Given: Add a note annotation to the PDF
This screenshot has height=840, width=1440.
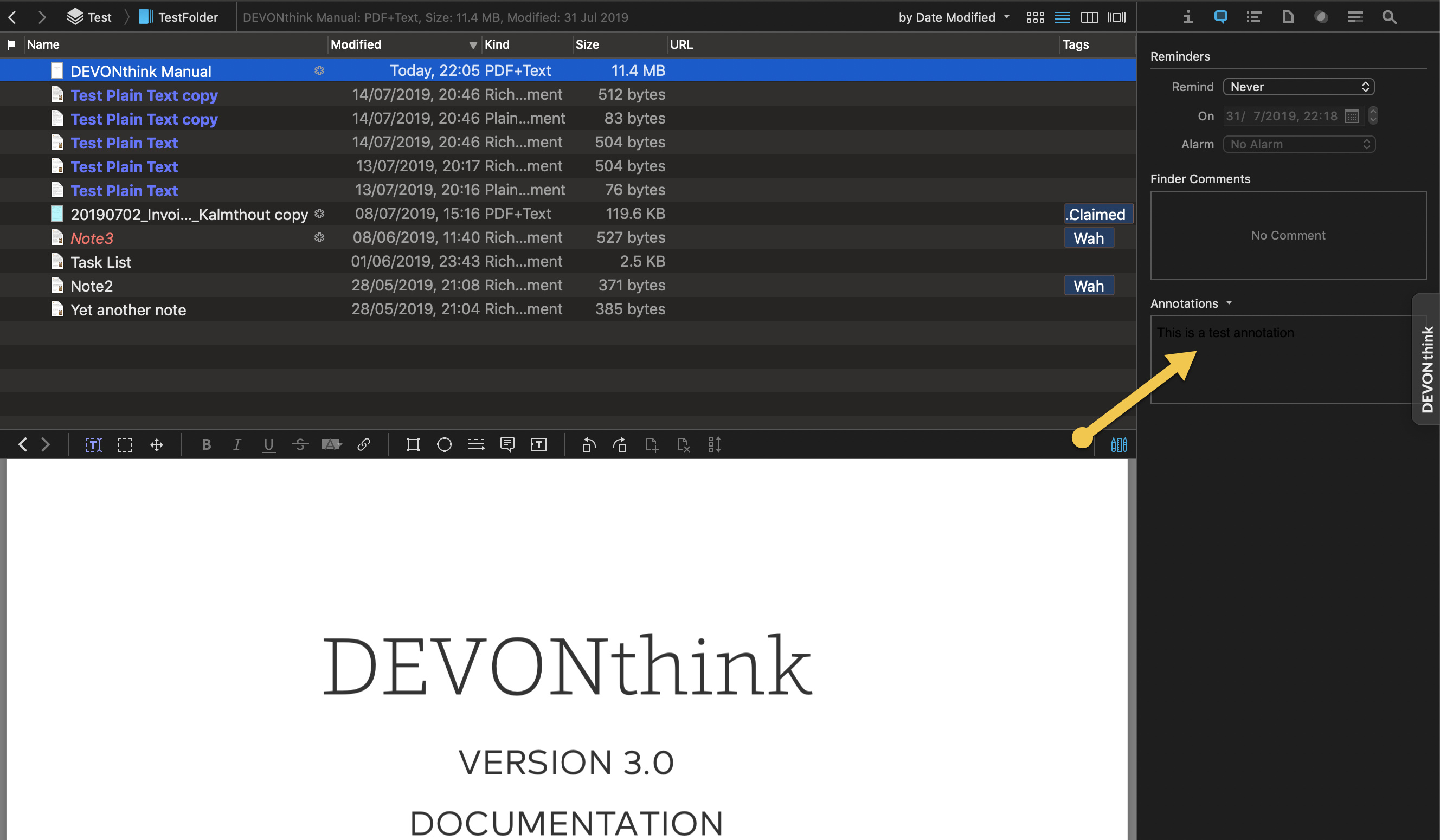Looking at the screenshot, I should click(507, 444).
